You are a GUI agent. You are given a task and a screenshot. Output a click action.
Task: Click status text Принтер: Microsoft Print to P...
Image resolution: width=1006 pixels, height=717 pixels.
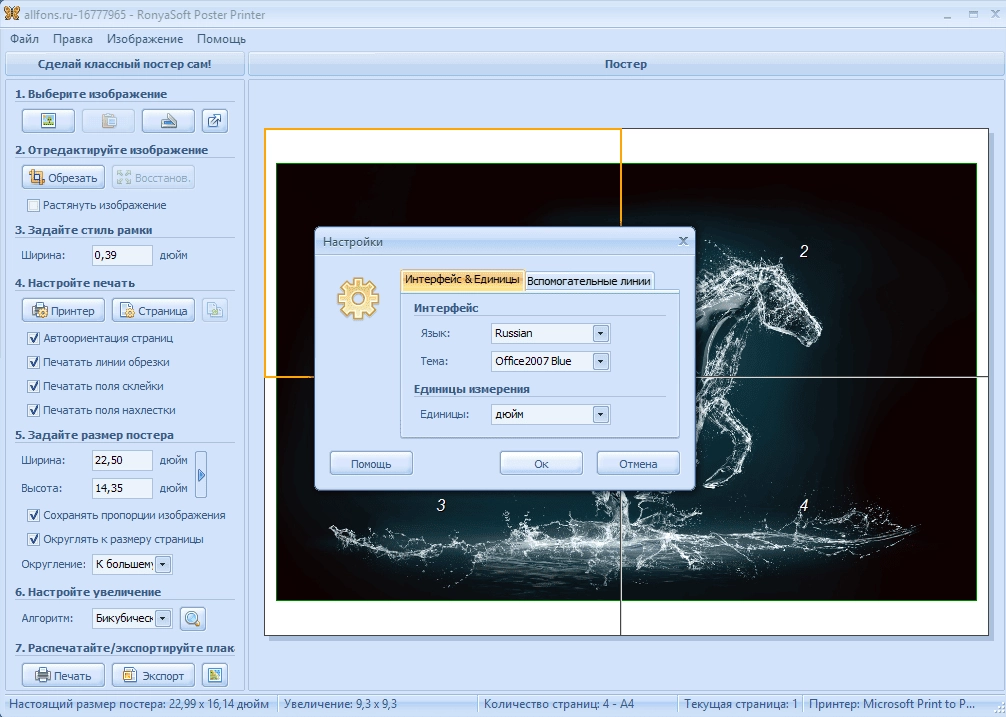pos(892,704)
